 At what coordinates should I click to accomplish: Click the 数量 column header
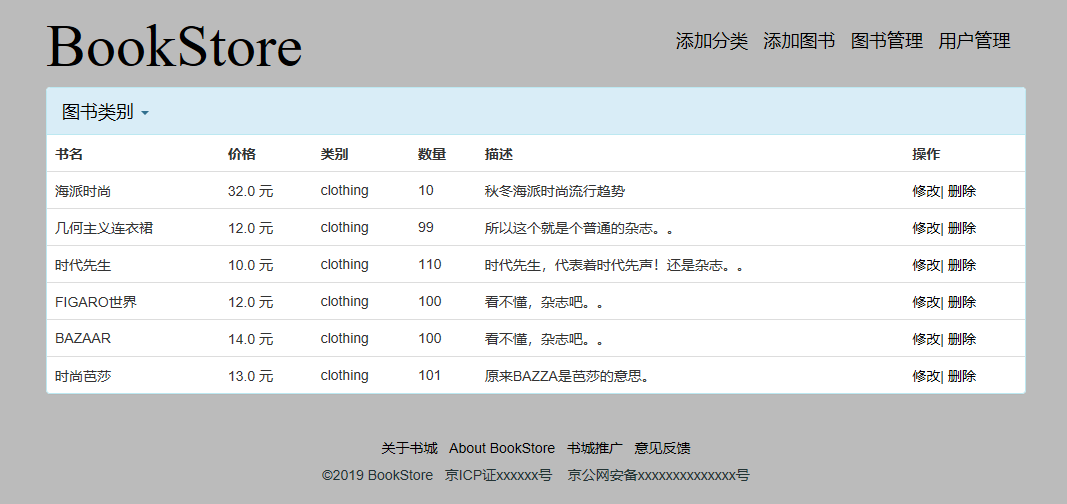[431, 154]
